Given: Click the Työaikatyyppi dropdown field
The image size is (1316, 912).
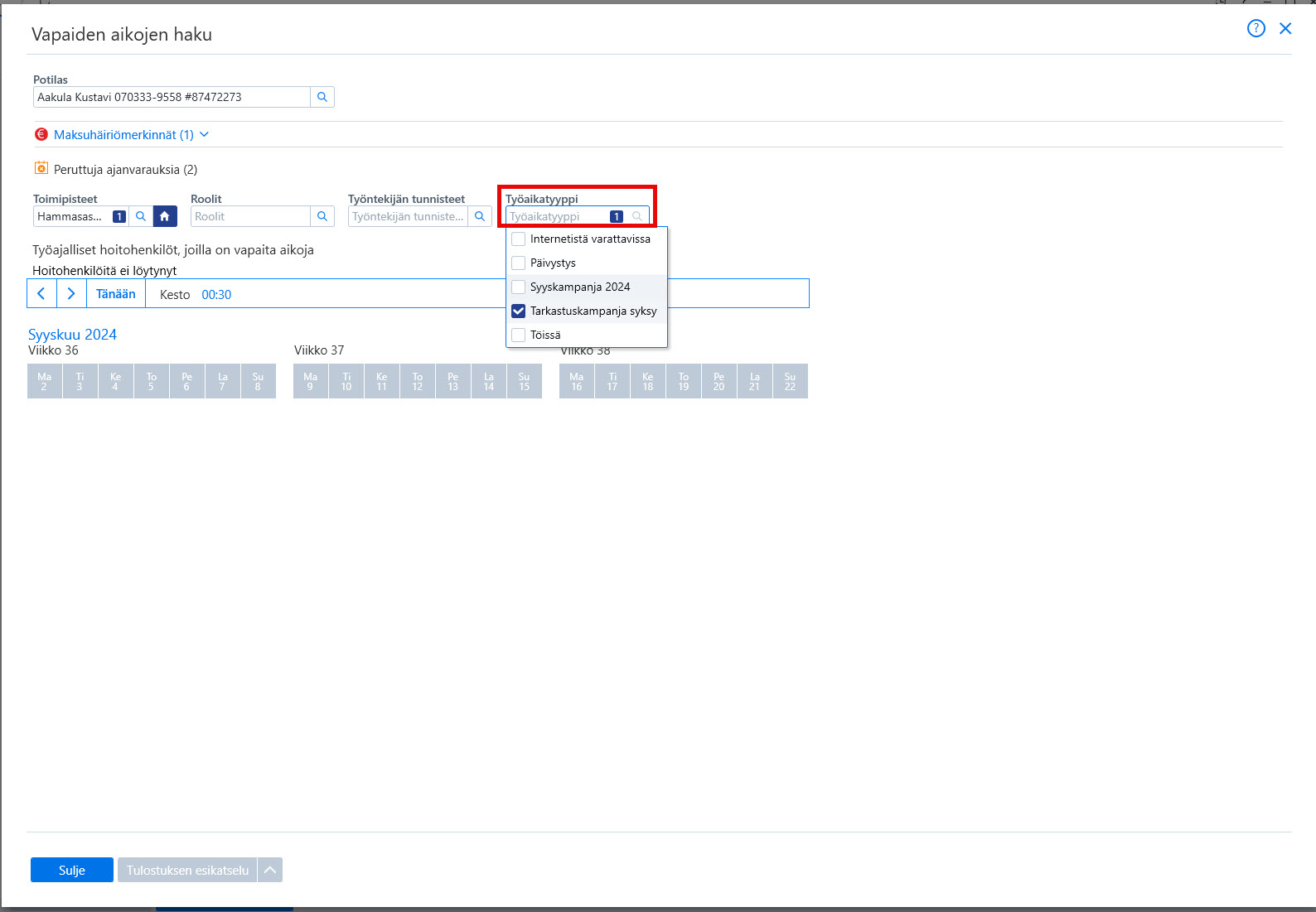Looking at the screenshot, I should 577,216.
